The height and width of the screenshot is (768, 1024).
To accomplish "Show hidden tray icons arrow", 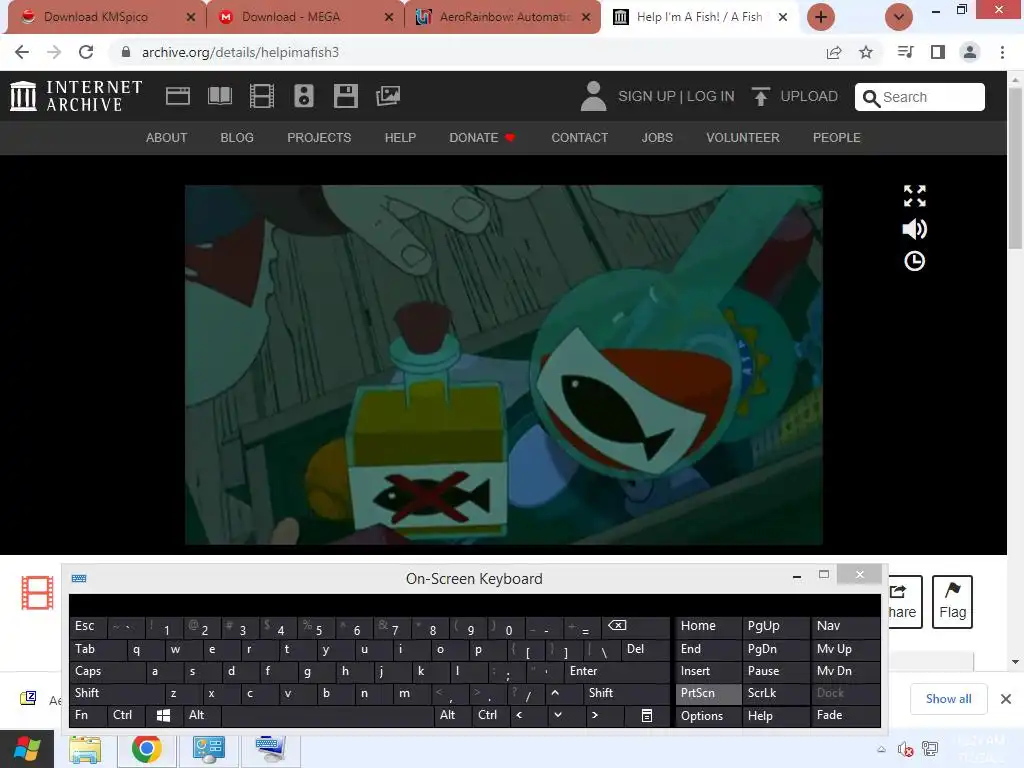I will 881,749.
